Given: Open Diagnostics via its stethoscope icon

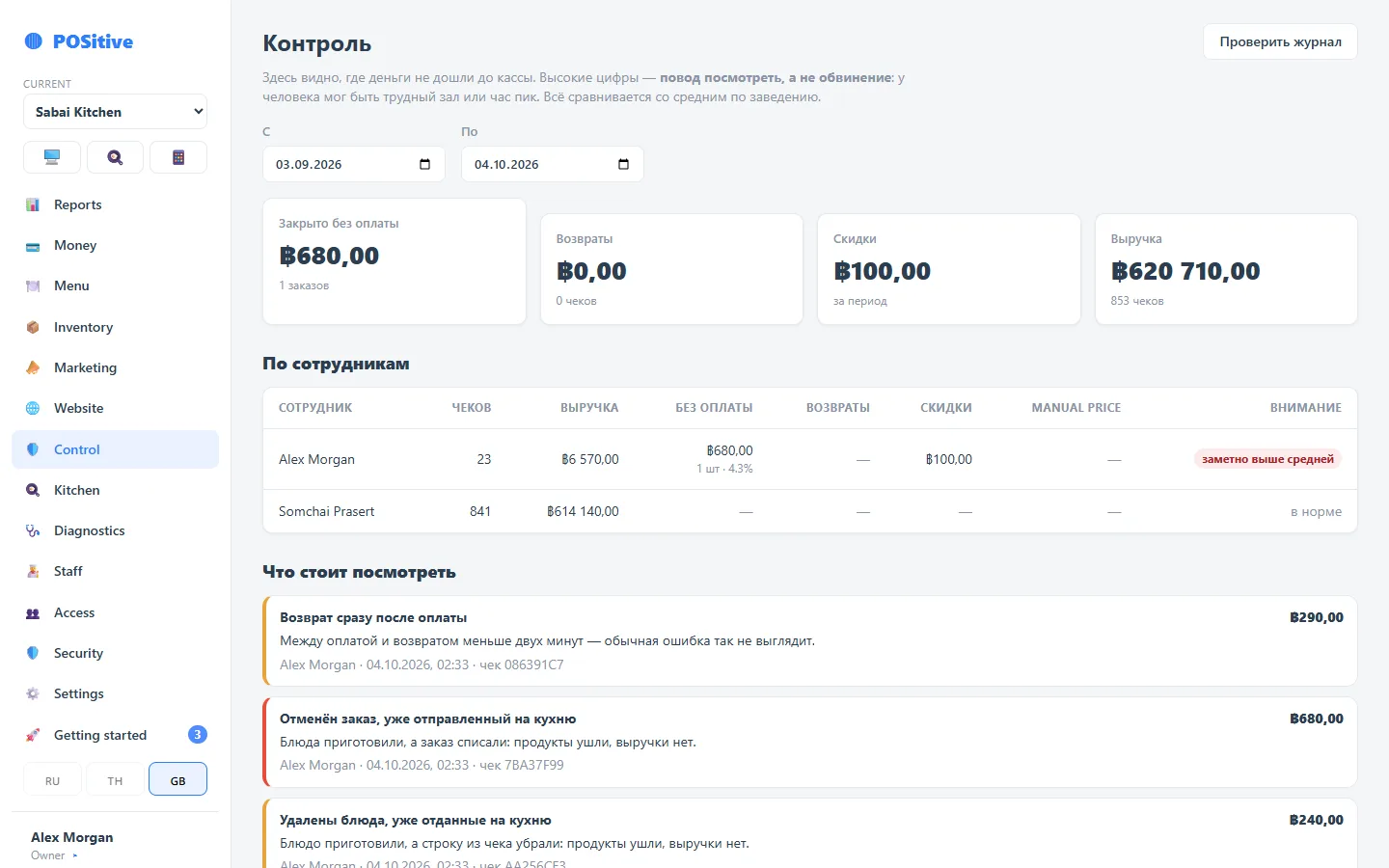Looking at the screenshot, I should [x=33, y=530].
